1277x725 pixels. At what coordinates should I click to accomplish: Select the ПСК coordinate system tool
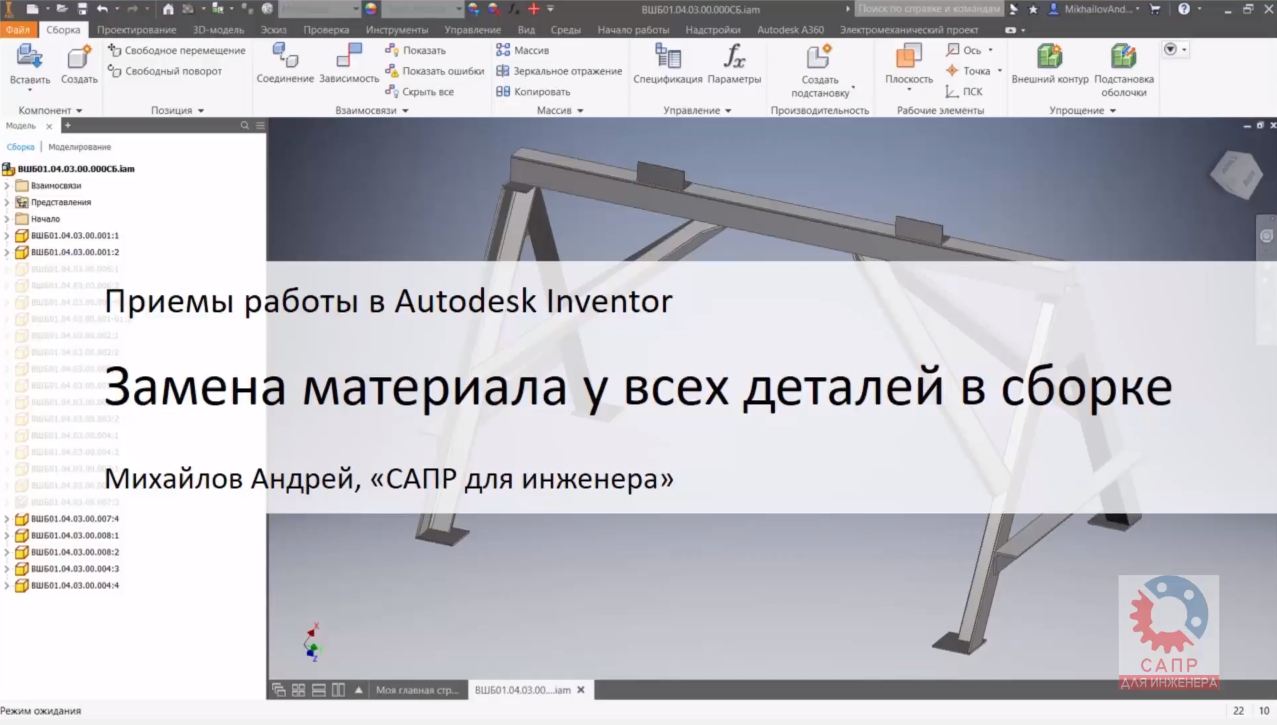(x=964, y=92)
